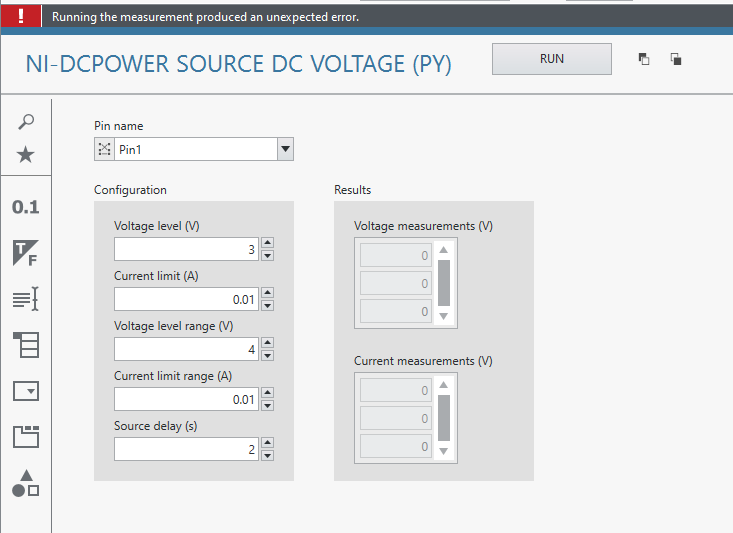The width and height of the screenshot is (733, 533).
Task: Click the Voltage level (V) input field
Action: [186, 249]
